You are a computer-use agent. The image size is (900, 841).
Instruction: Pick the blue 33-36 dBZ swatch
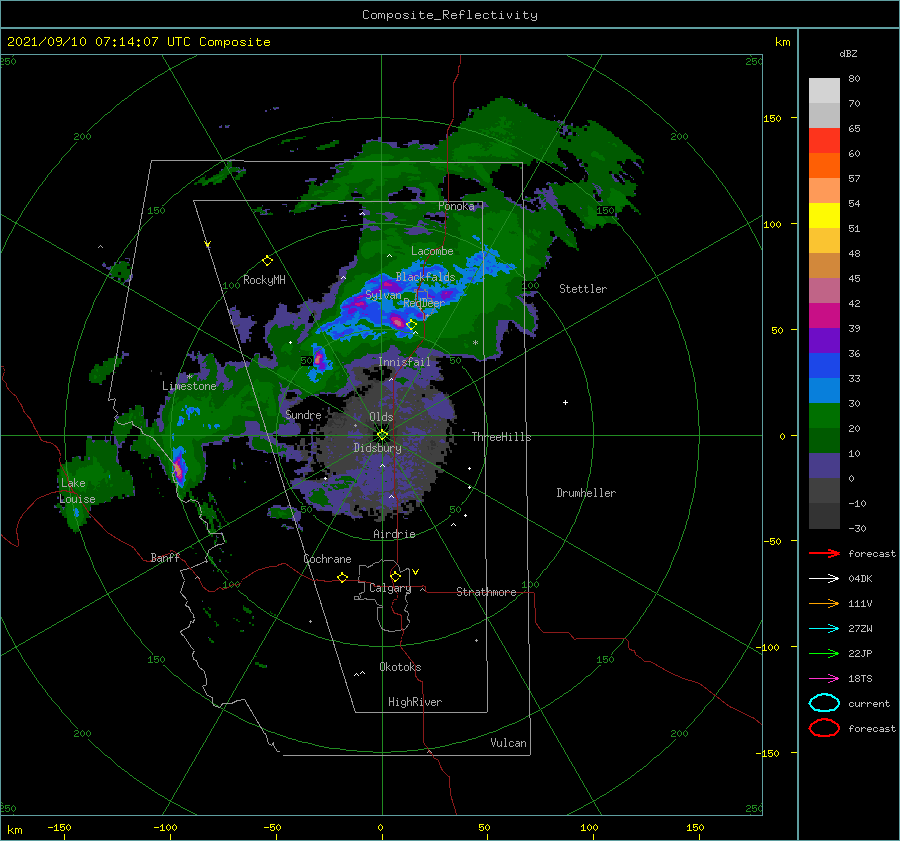pyautogui.click(x=824, y=366)
